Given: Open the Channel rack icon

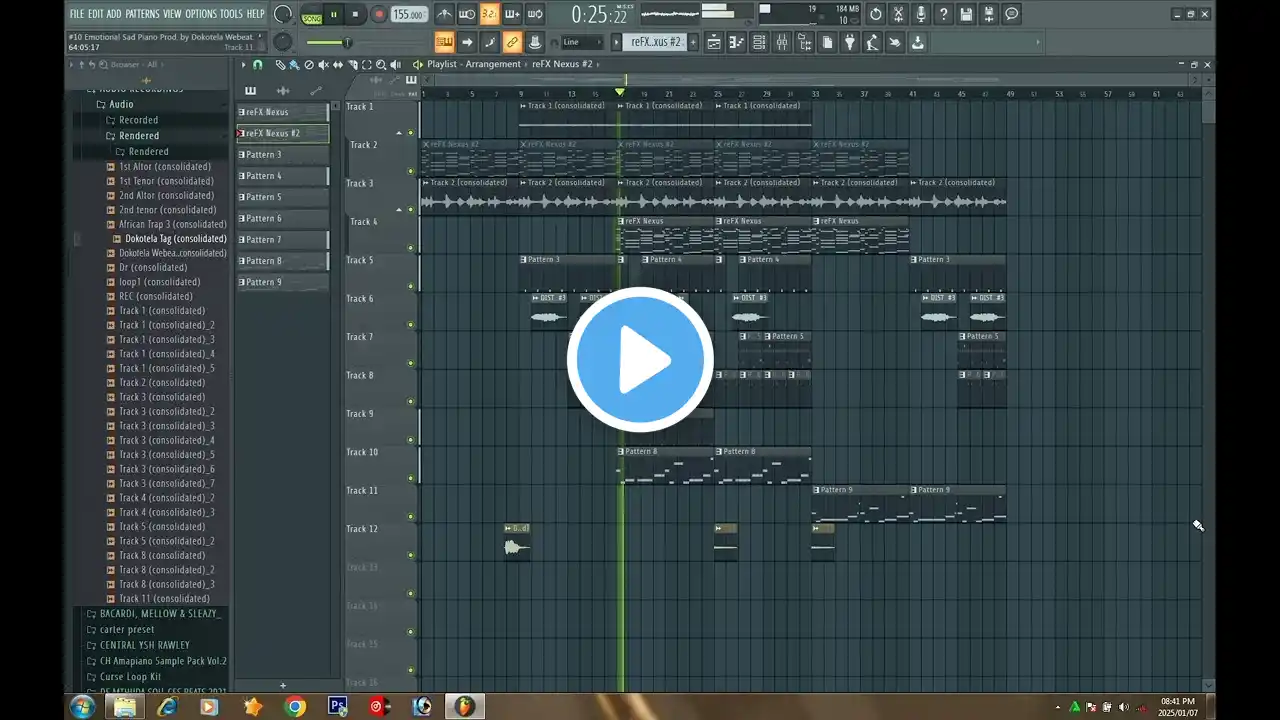Looking at the screenshot, I should click(759, 42).
